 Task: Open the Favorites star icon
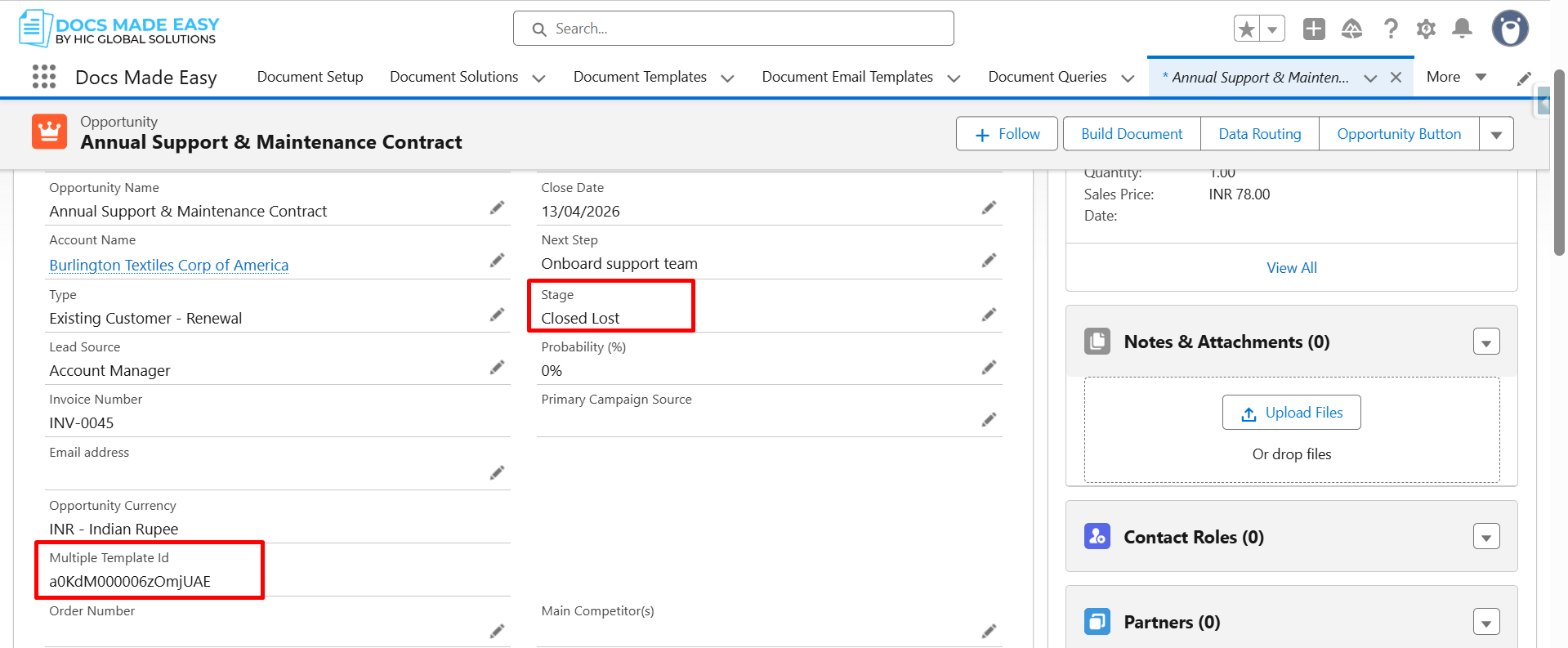point(1247,29)
